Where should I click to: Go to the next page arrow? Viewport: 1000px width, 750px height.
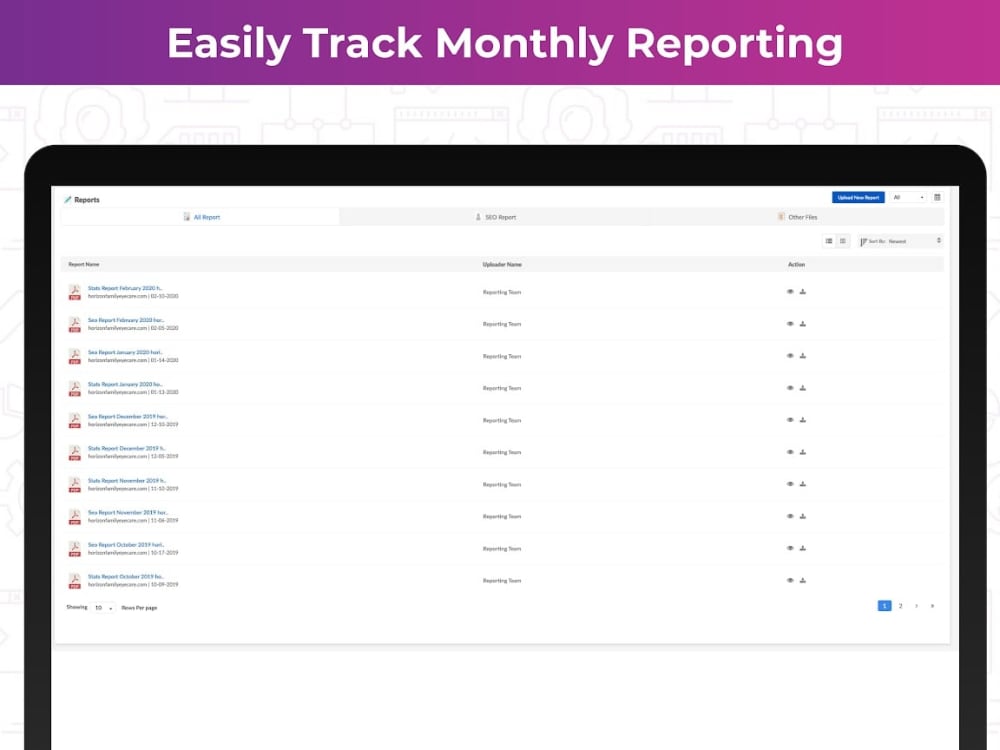tap(916, 606)
